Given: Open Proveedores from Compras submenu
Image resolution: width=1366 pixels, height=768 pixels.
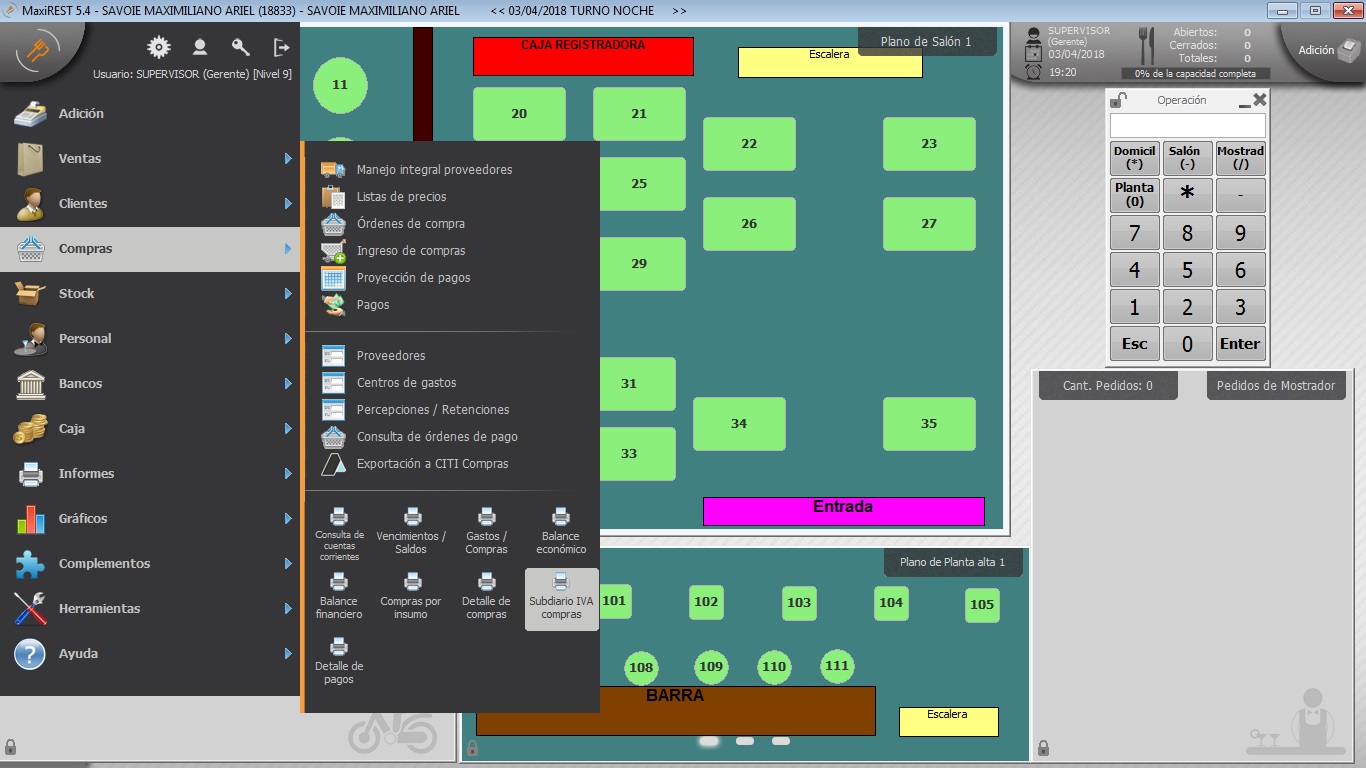Looking at the screenshot, I should pyautogui.click(x=391, y=356).
